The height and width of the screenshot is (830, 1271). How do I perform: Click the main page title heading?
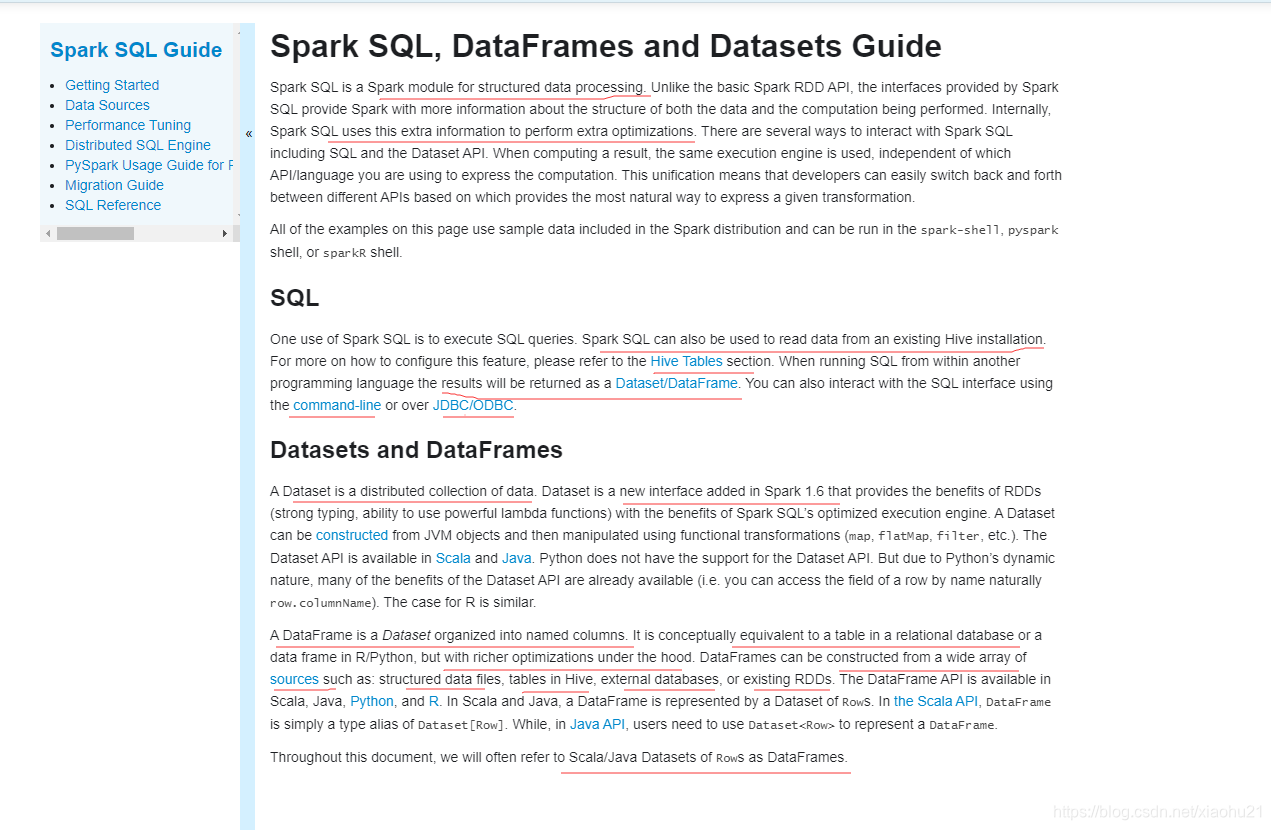coord(606,46)
